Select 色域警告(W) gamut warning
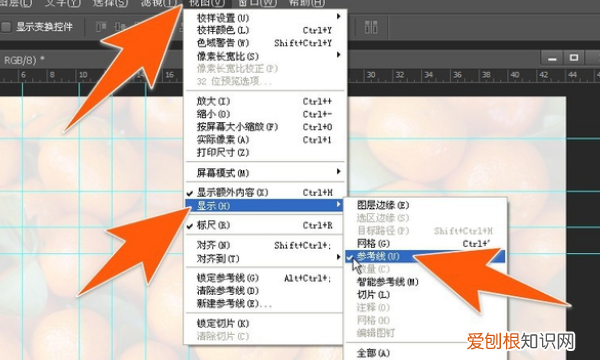Image resolution: width=600 pixels, height=360 pixels. 265,43
